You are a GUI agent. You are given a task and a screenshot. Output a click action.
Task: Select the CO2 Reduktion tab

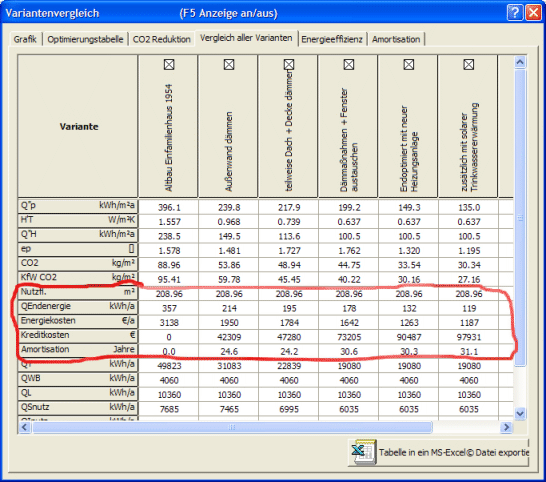click(x=162, y=39)
